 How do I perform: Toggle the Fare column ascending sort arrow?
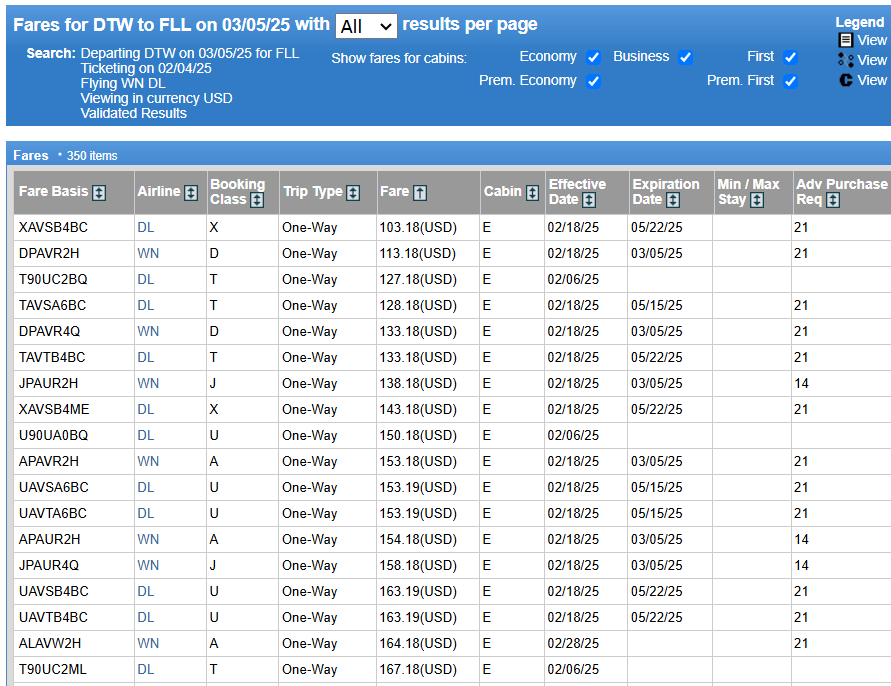pyautogui.click(x=420, y=193)
